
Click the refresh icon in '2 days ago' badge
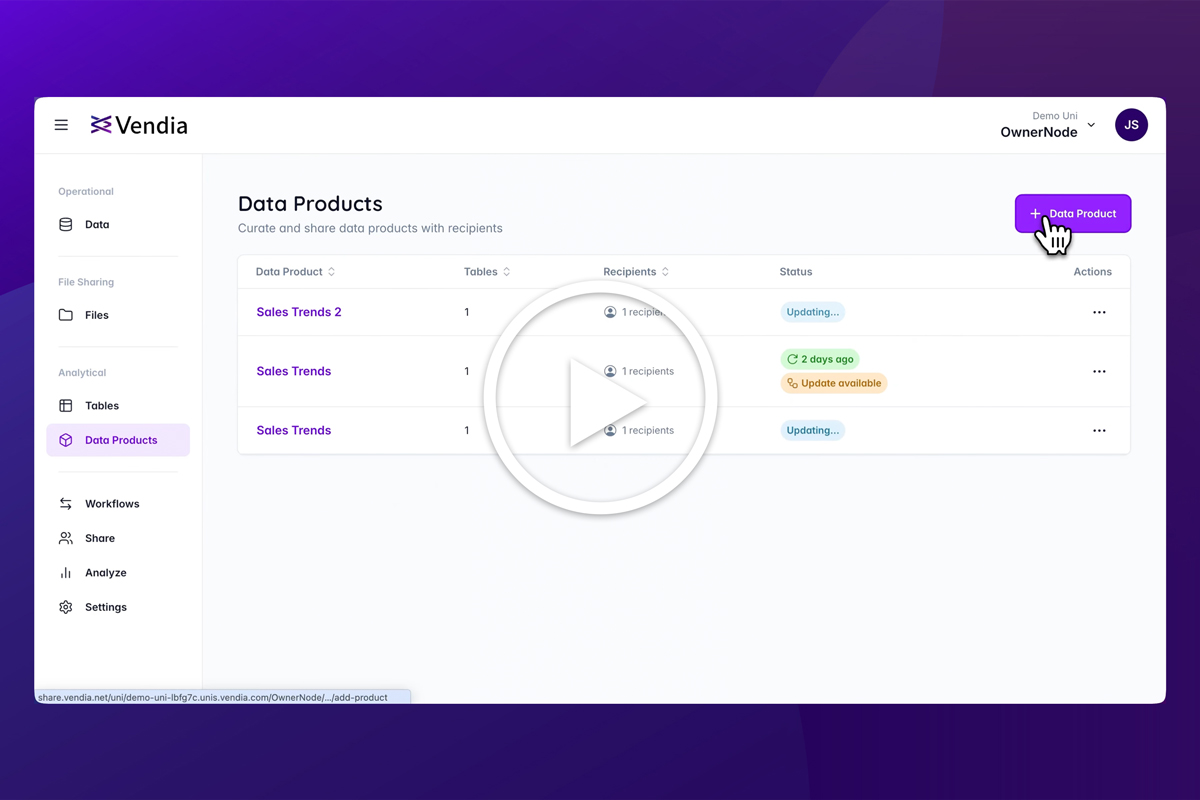(x=792, y=359)
